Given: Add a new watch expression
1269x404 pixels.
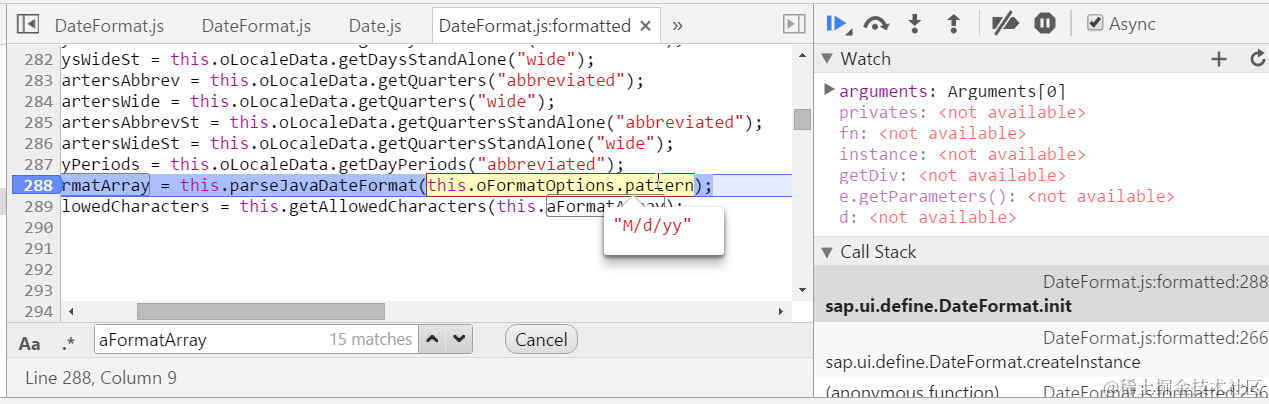Looking at the screenshot, I should pos(1218,59).
